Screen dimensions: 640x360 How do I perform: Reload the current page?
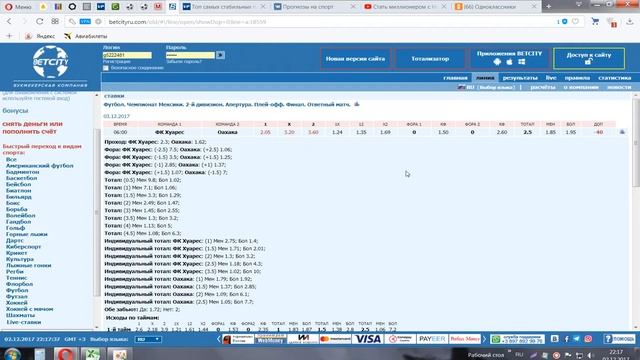(39, 21)
